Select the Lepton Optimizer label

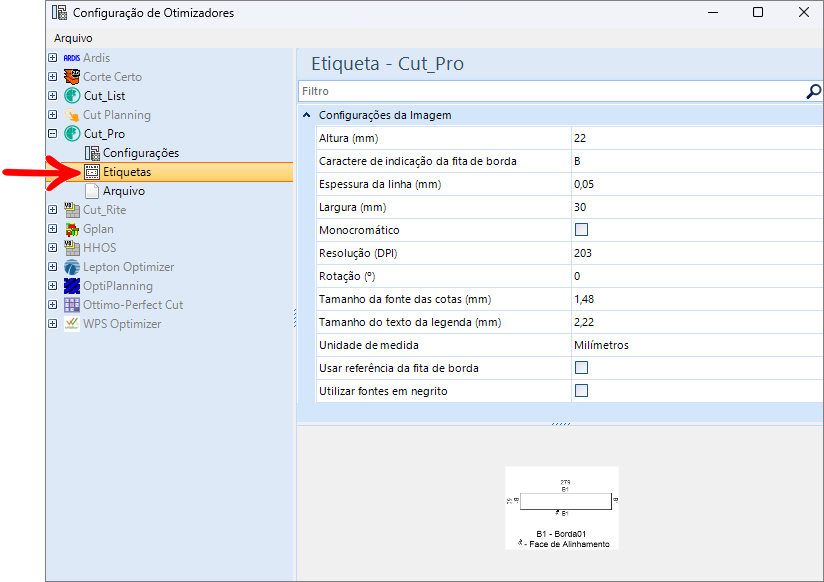coord(129,267)
